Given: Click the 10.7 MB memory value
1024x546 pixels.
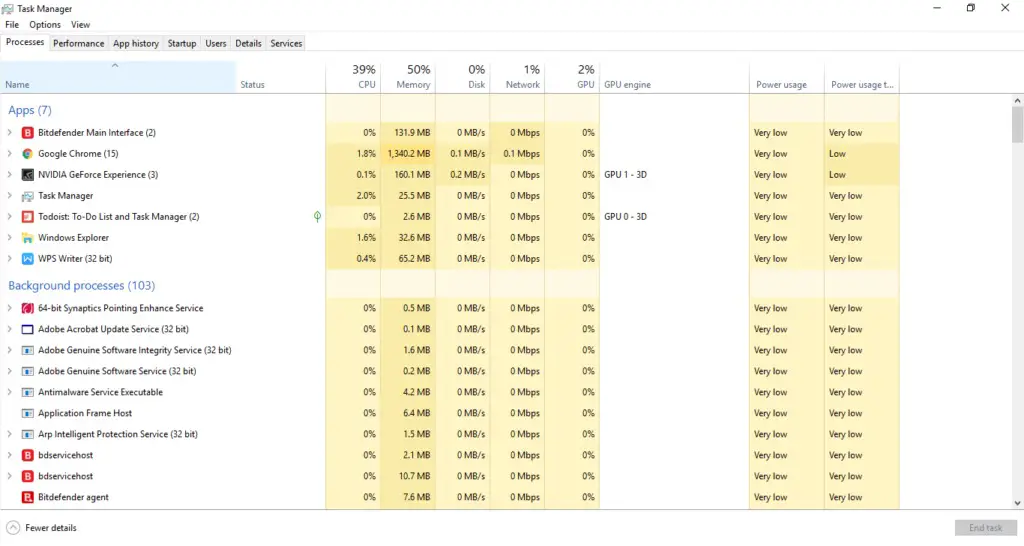Looking at the screenshot, I should (415, 476).
